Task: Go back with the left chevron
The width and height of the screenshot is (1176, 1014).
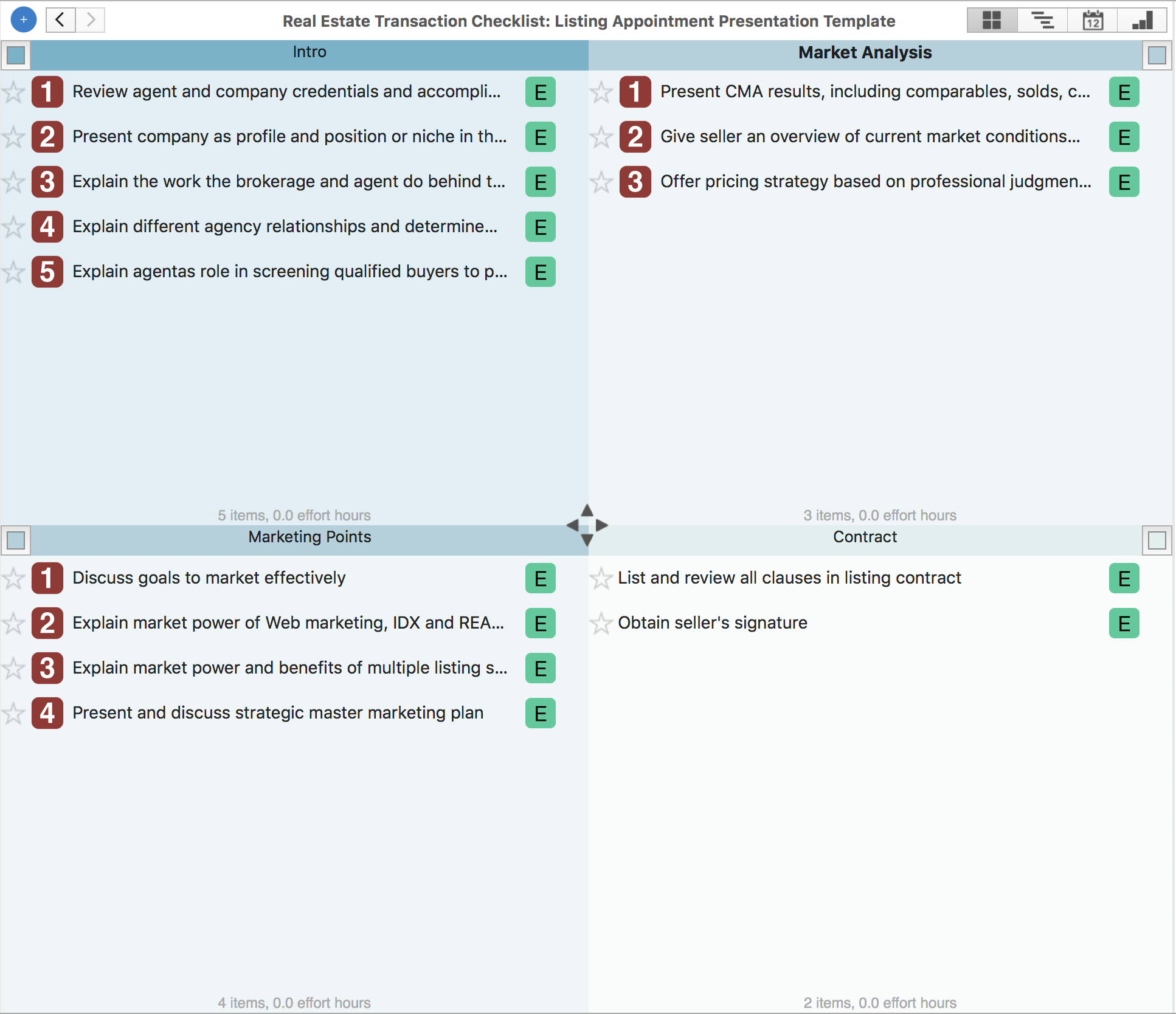Action: point(60,20)
